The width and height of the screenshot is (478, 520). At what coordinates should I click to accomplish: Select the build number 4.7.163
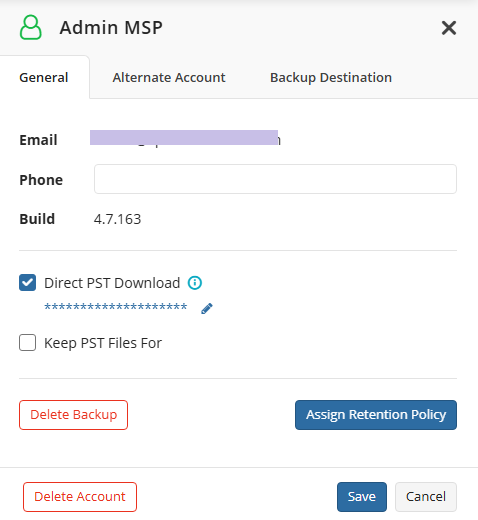click(117, 219)
